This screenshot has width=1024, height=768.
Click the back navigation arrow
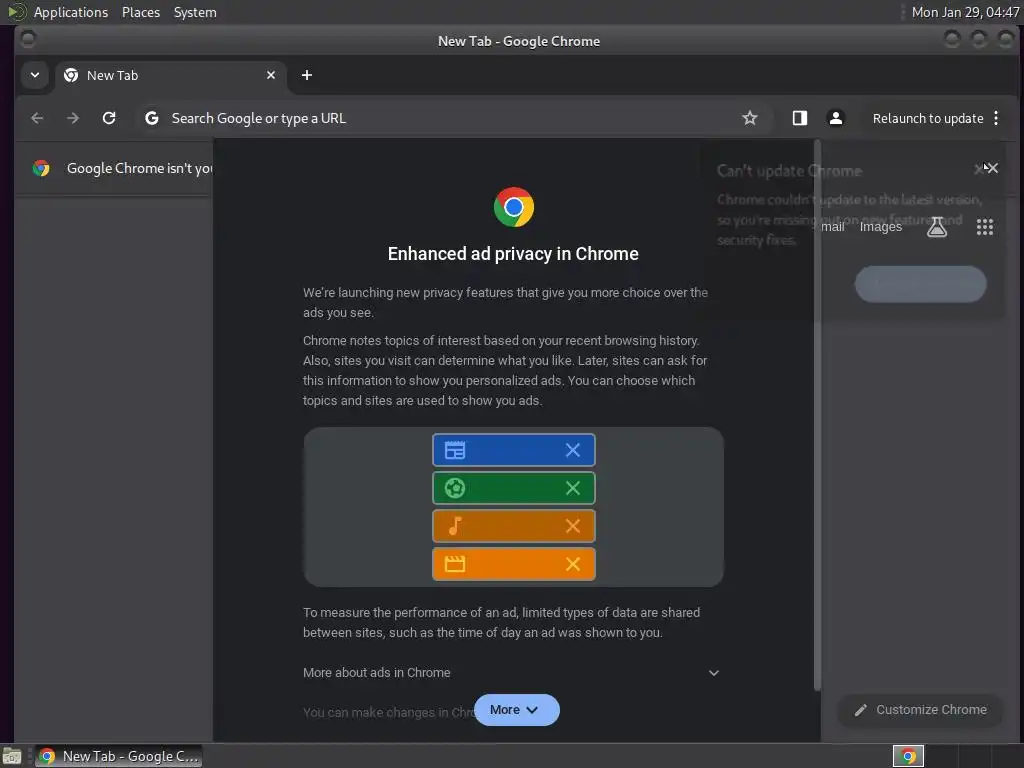click(x=37, y=118)
